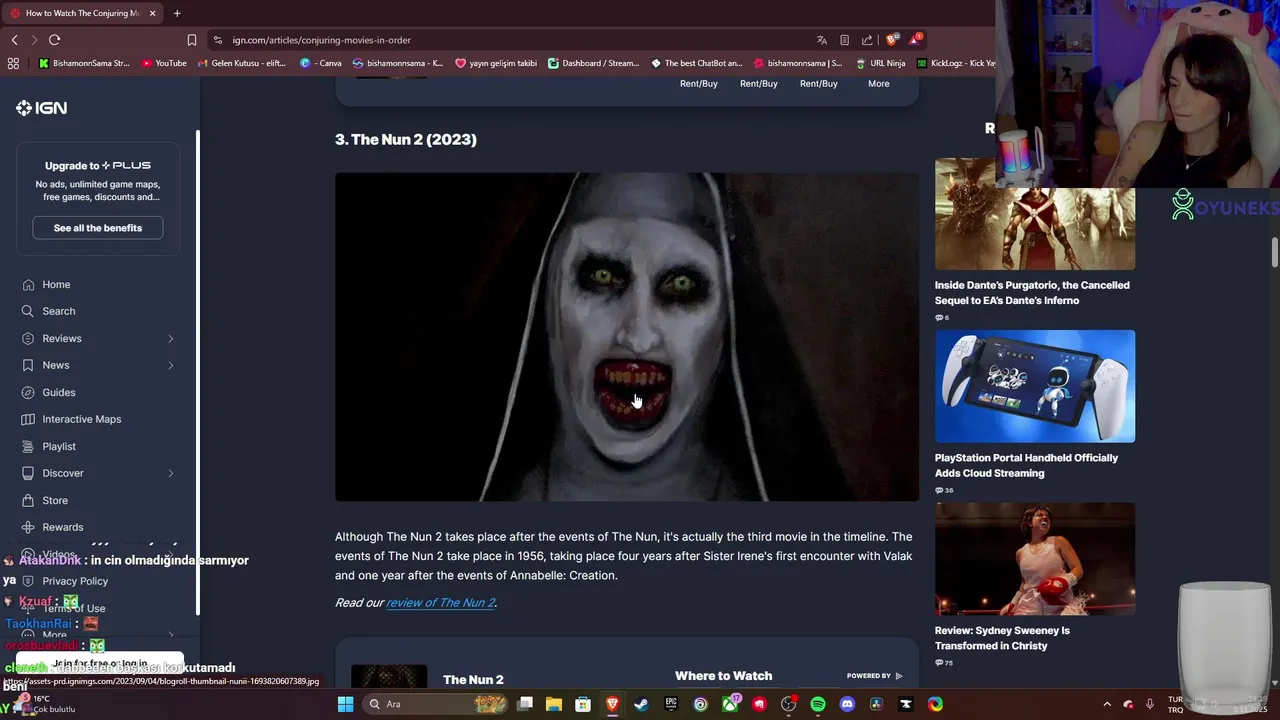Open the Xbox app on taskbar
This screenshot has width=1280, height=720.
click(x=730, y=704)
